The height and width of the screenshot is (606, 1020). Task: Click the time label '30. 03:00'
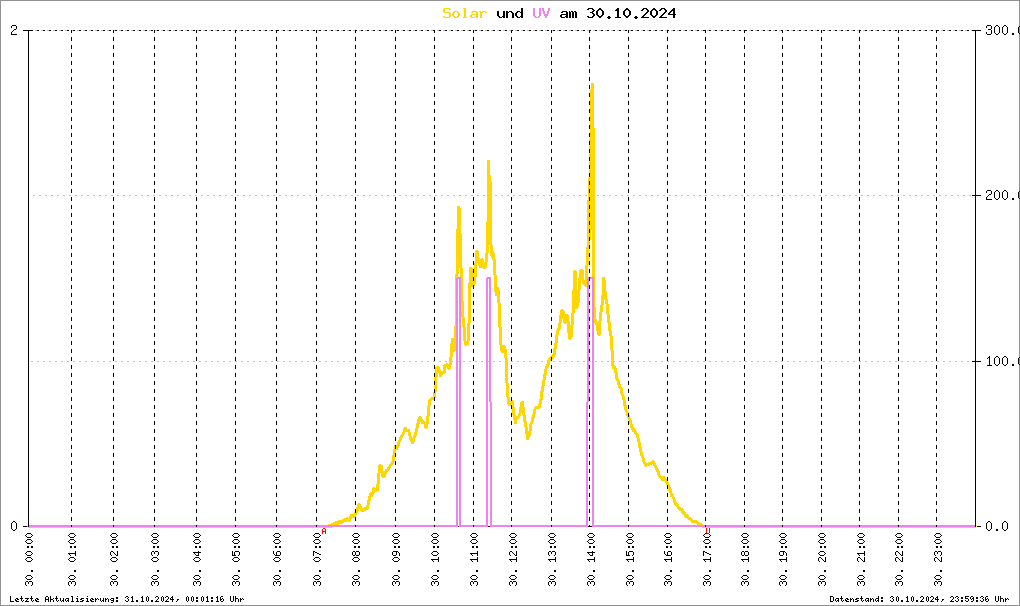155,560
